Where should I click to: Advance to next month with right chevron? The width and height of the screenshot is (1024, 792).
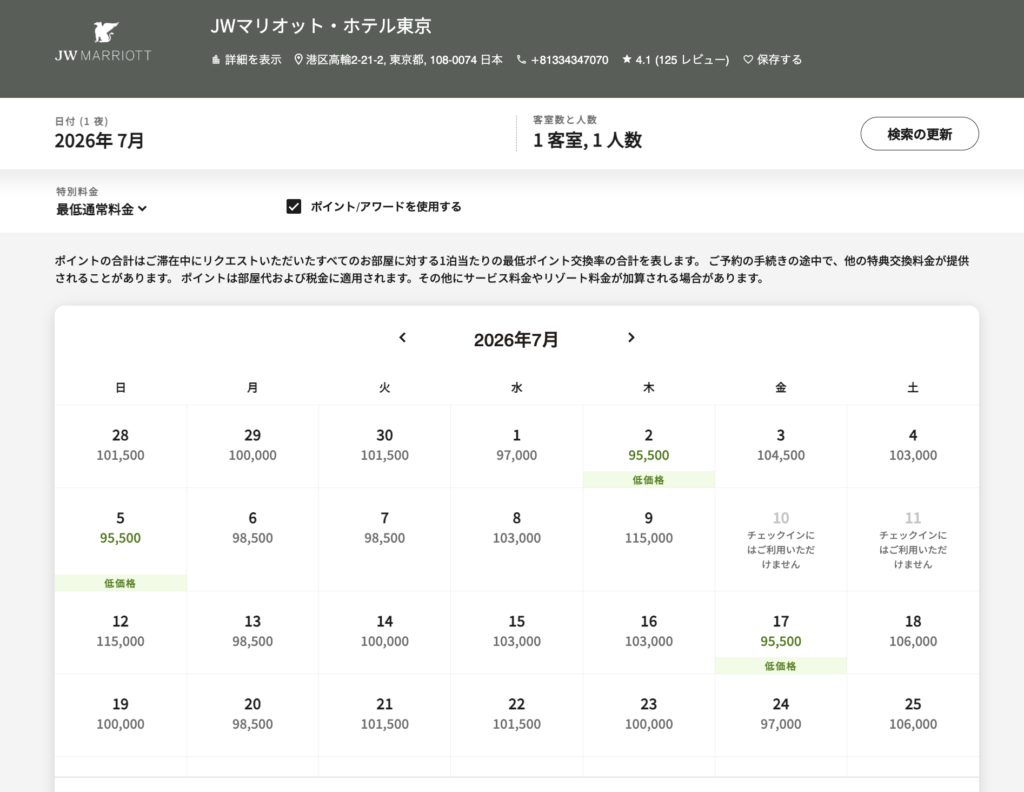[x=631, y=338]
